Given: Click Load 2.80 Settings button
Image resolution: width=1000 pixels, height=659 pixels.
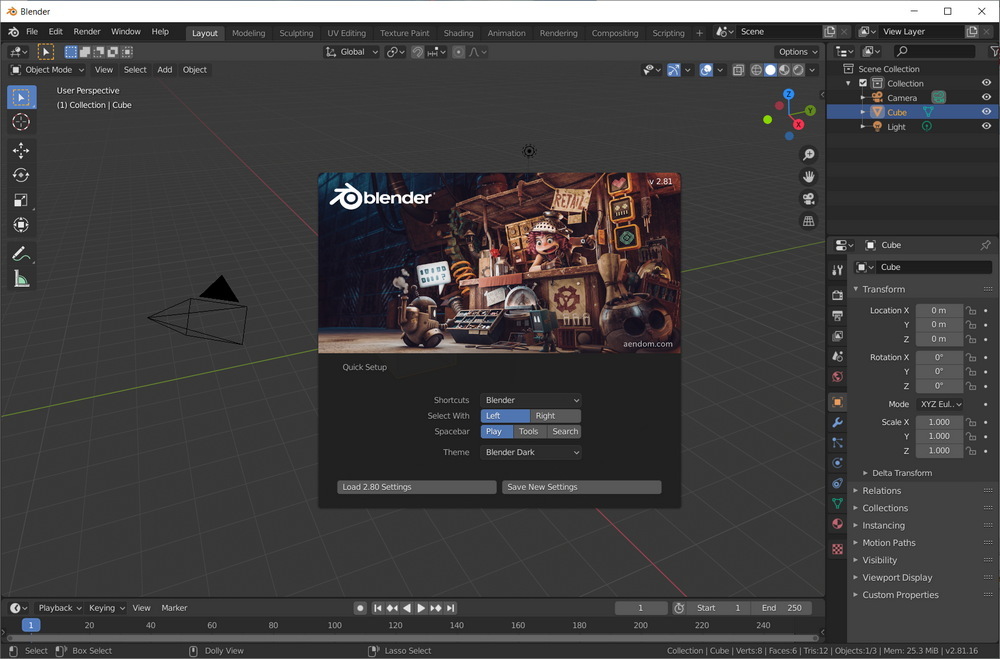Looking at the screenshot, I should [416, 487].
